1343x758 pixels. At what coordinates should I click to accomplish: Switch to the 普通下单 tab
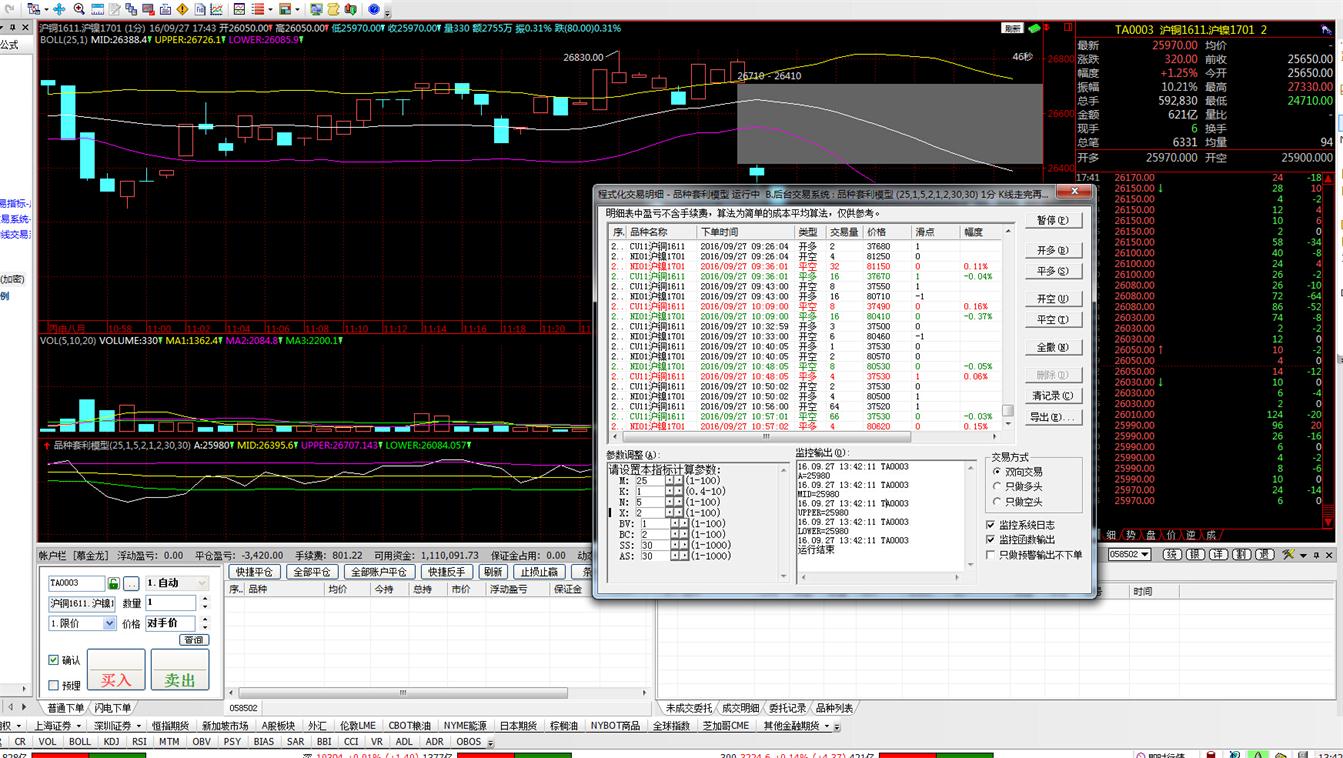pos(66,708)
